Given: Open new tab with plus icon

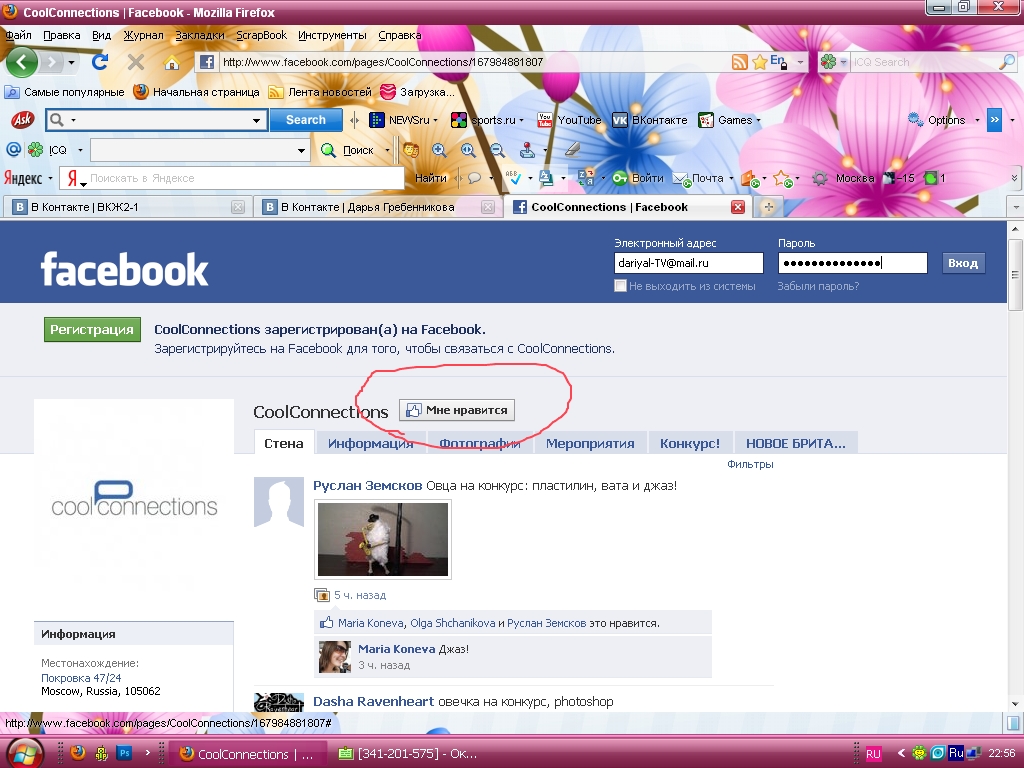Looking at the screenshot, I should click(769, 207).
